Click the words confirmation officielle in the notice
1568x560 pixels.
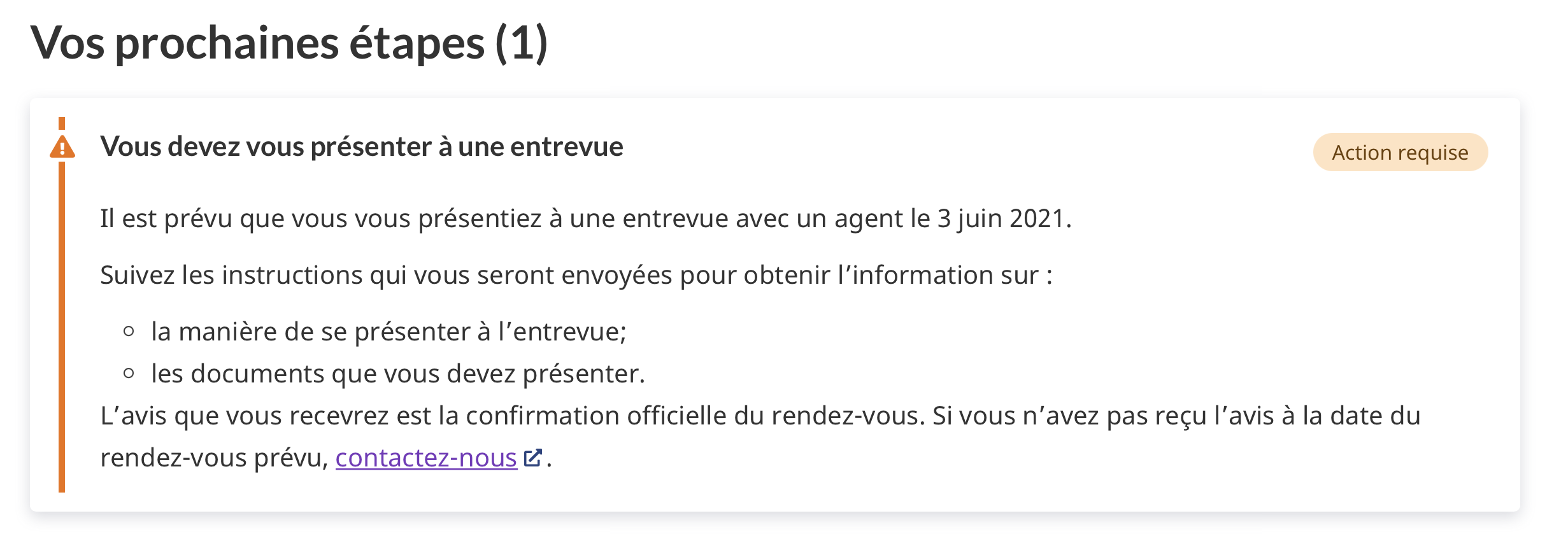point(596,416)
